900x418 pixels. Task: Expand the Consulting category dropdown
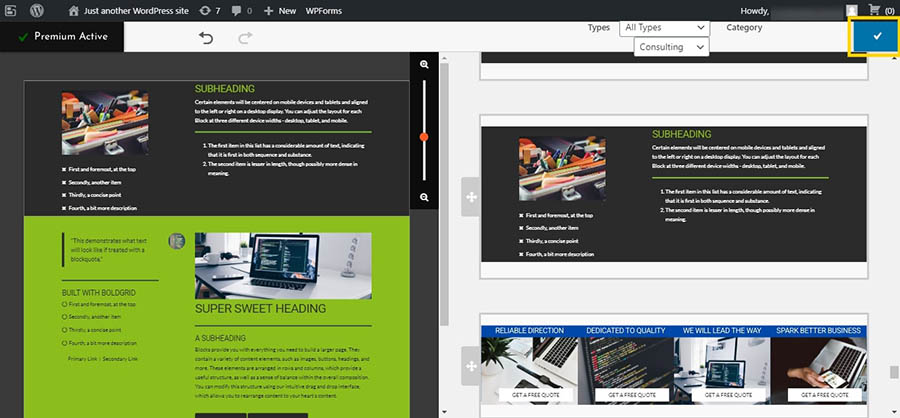tap(671, 47)
